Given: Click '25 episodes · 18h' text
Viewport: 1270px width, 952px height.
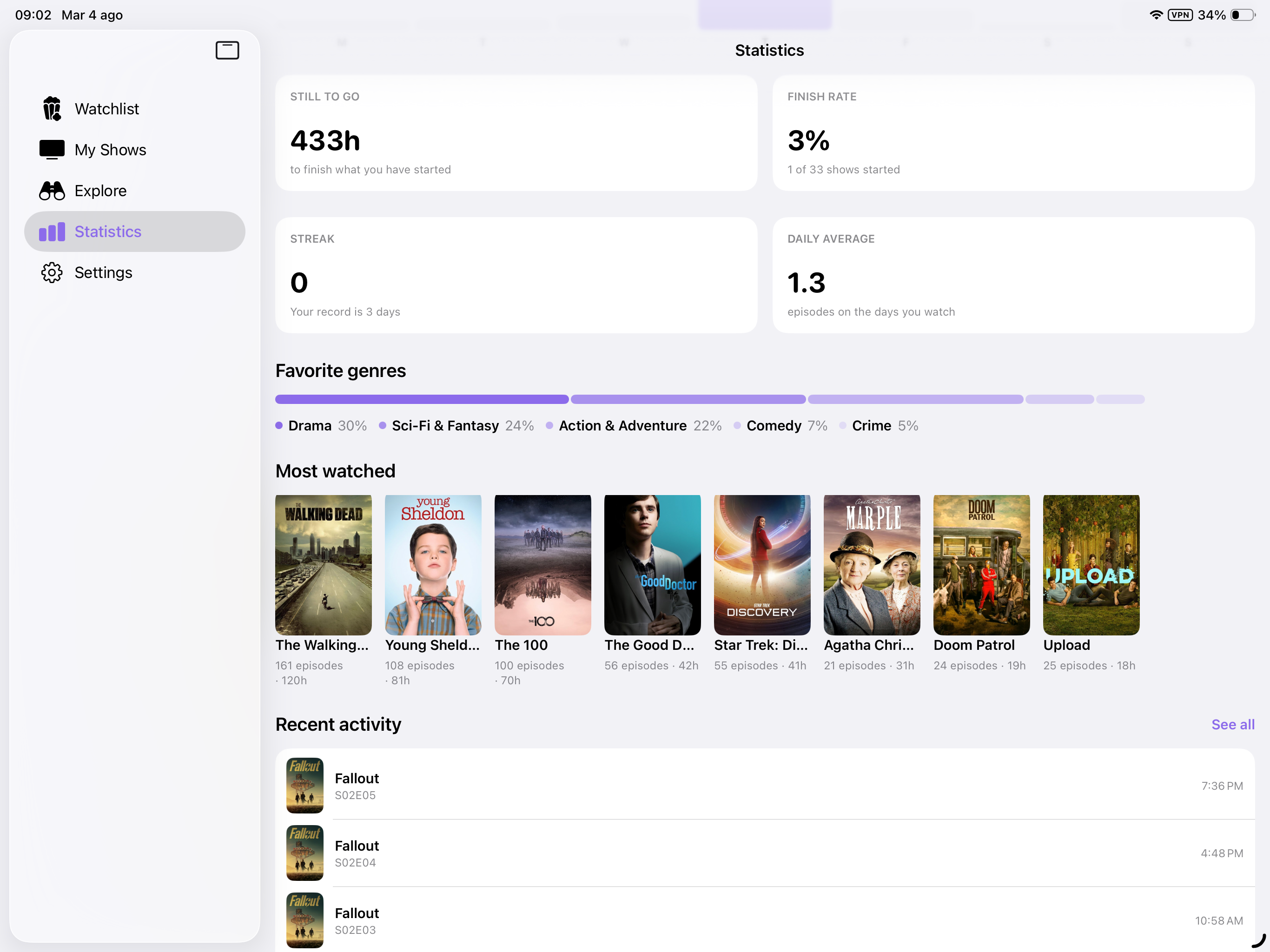Looking at the screenshot, I should (1089, 666).
